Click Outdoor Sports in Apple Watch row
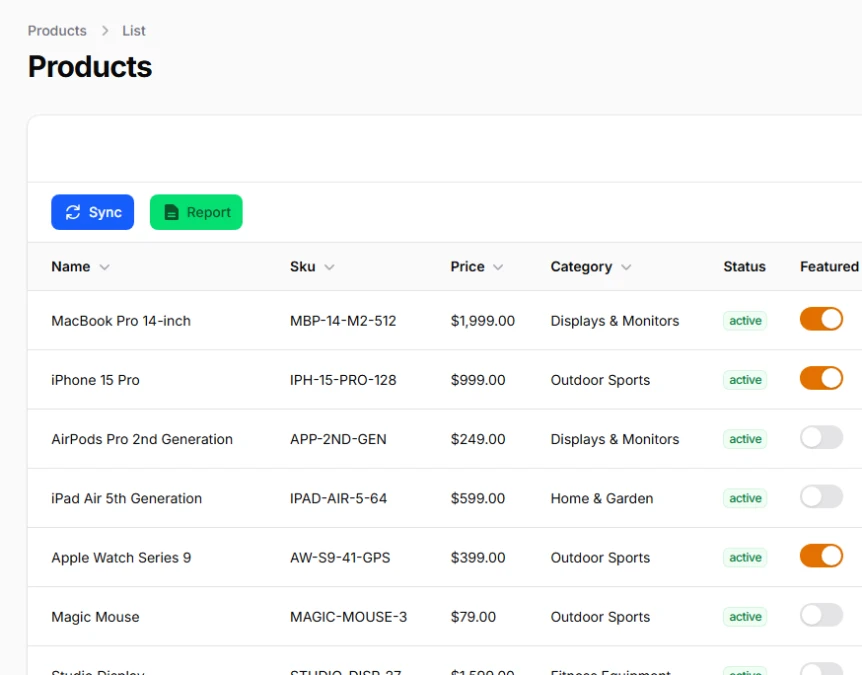The image size is (862, 675). [600, 558]
